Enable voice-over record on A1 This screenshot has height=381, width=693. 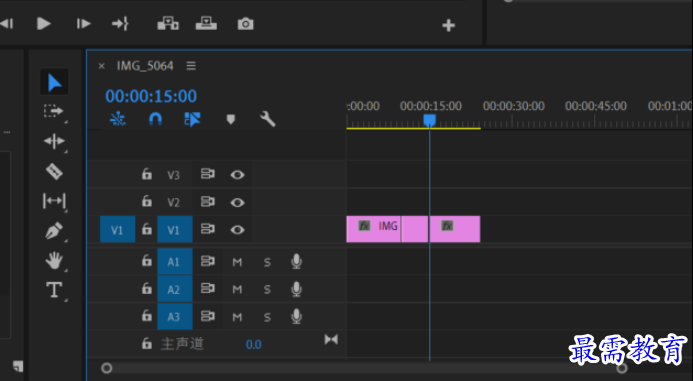tap(296, 262)
